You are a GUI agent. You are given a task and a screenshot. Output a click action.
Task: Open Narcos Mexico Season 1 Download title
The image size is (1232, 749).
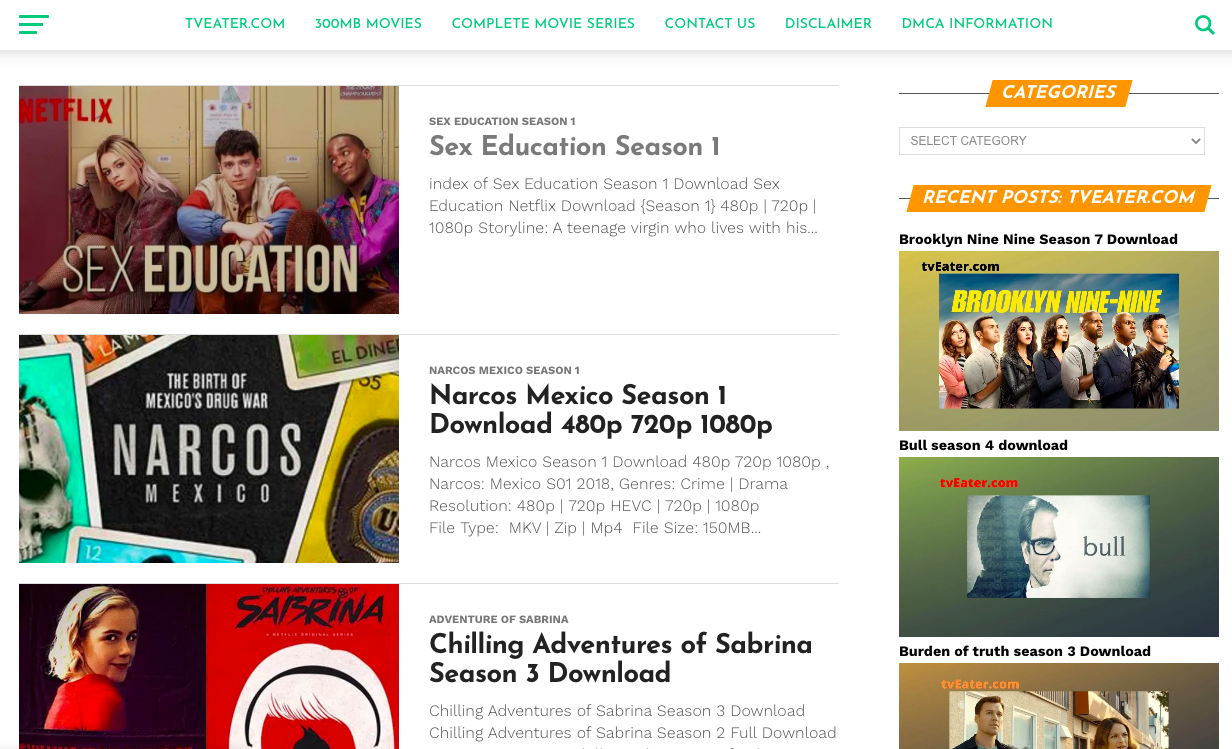[x=600, y=410]
